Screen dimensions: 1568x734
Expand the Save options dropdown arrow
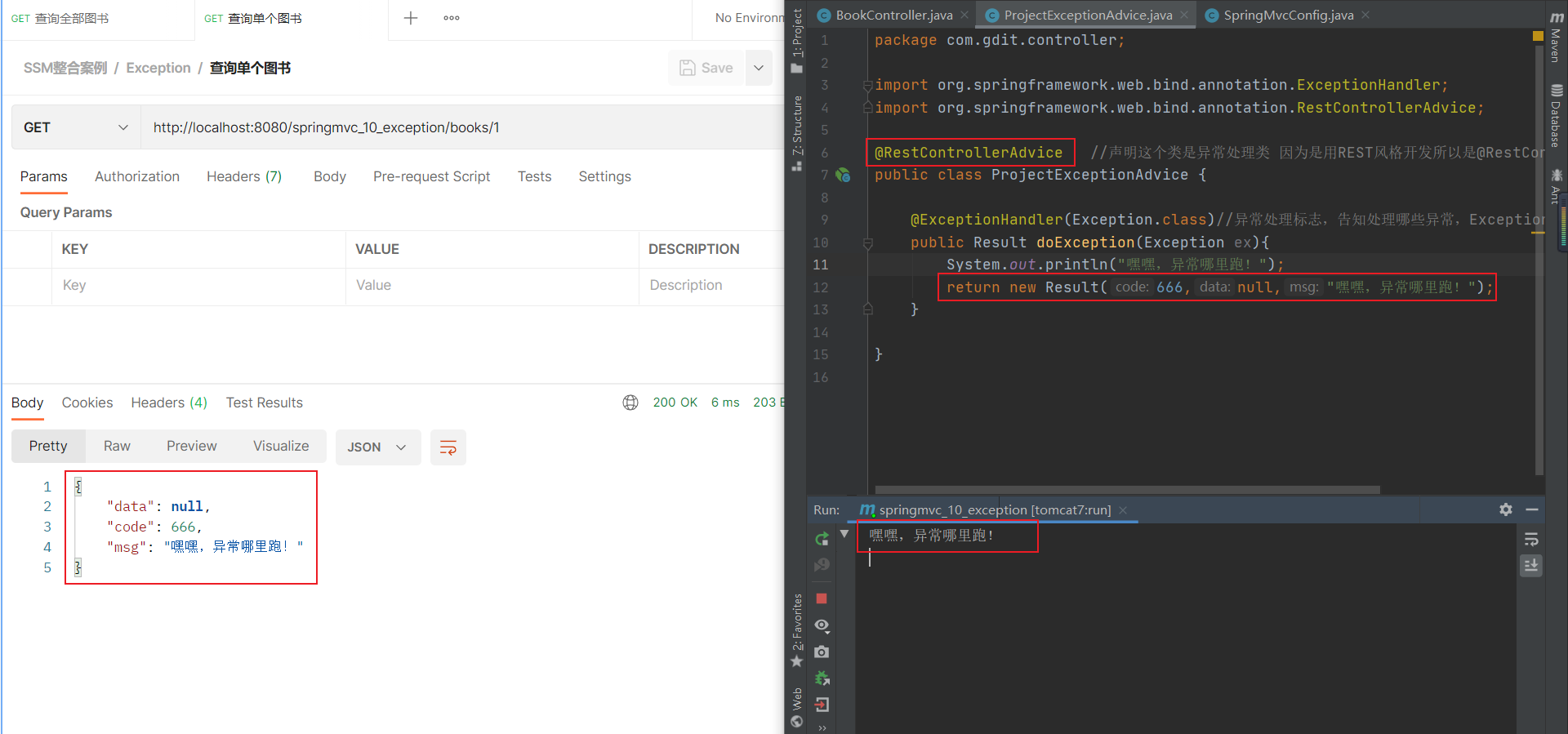click(759, 68)
